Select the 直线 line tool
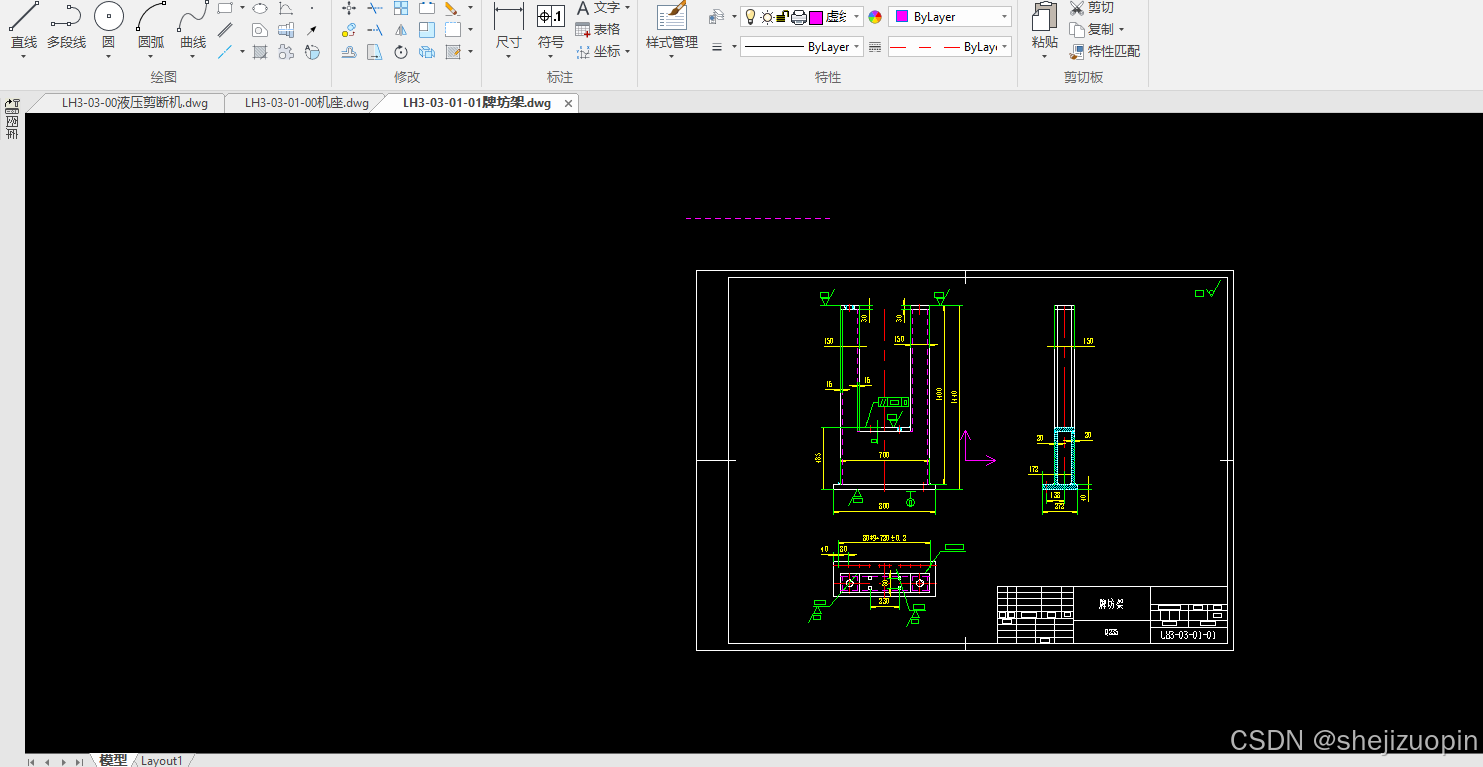 pyautogui.click(x=24, y=26)
